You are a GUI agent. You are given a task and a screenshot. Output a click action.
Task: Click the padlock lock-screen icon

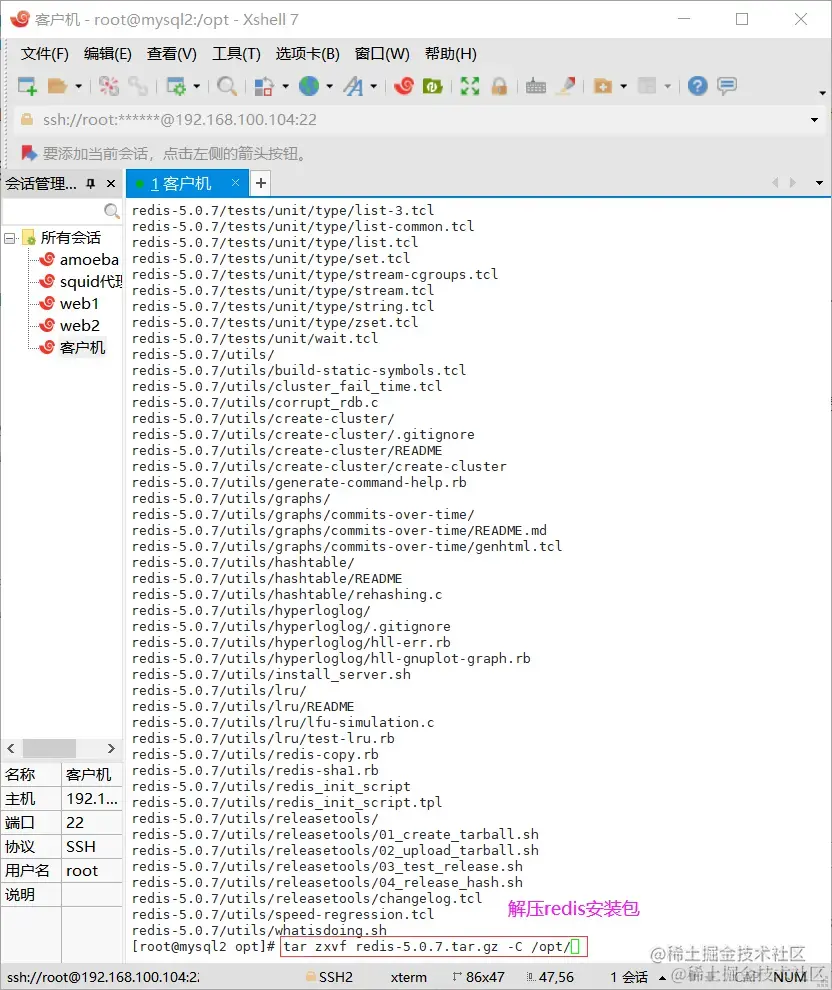tap(499, 86)
